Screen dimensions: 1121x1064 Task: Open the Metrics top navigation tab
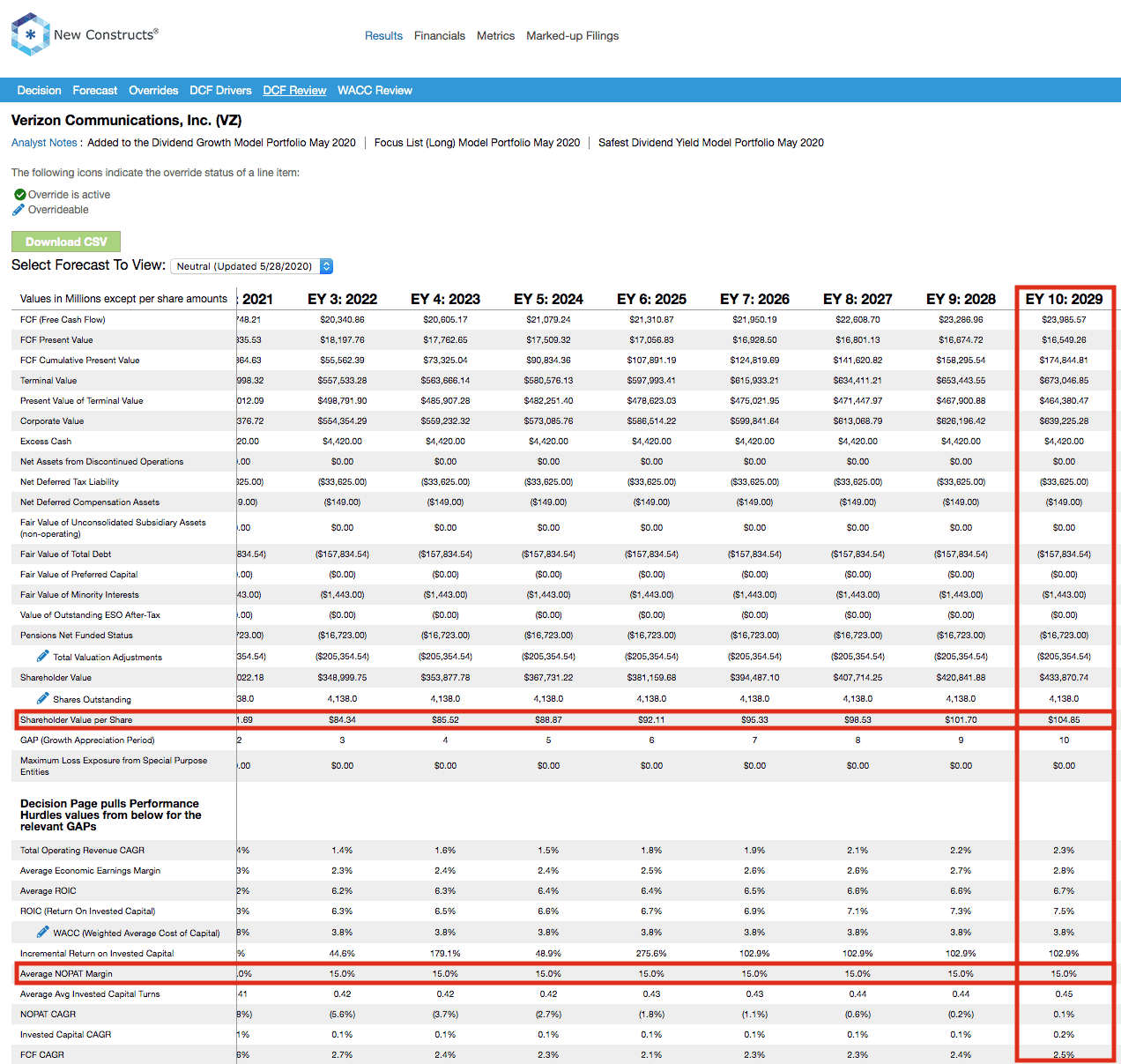[495, 36]
